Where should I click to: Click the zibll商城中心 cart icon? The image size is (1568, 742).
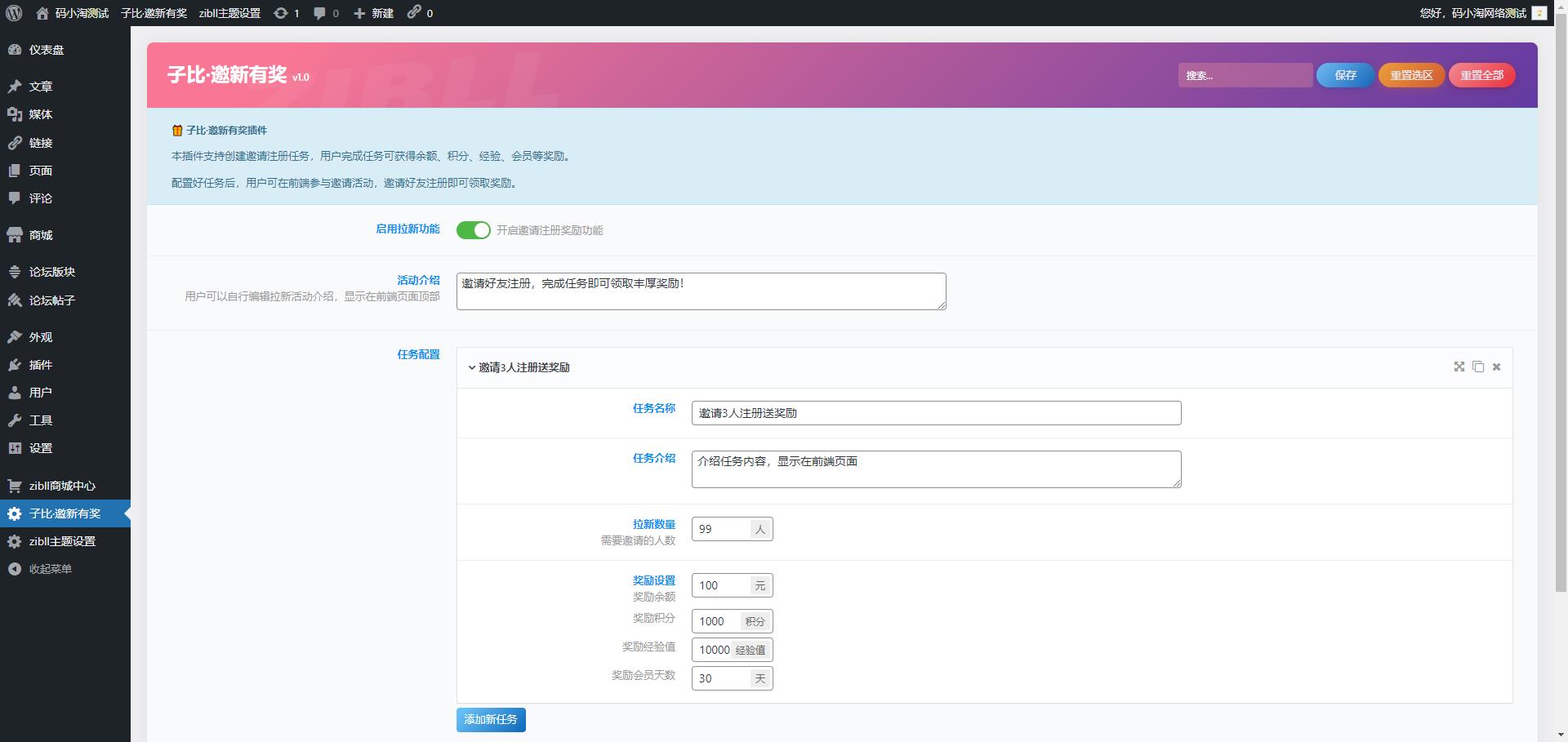15,486
